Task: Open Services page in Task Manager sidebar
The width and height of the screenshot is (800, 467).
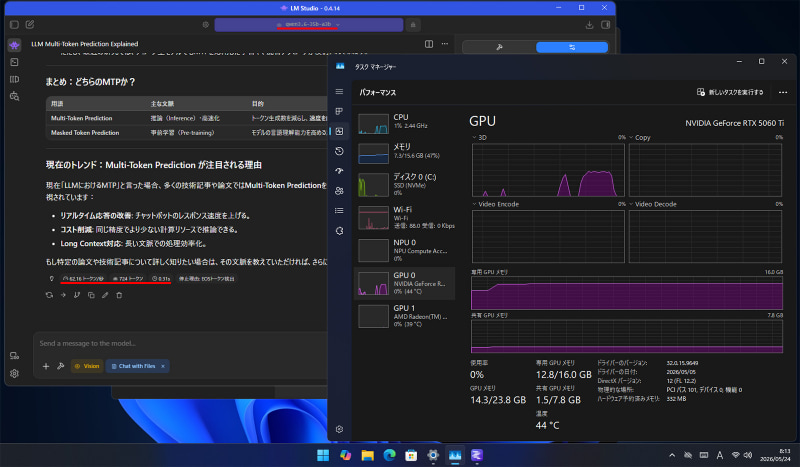Action: click(x=339, y=231)
